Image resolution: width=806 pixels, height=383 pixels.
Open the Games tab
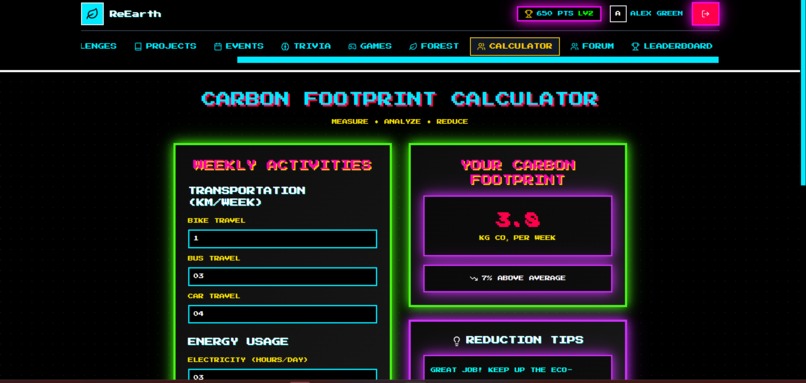coord(370,46)
